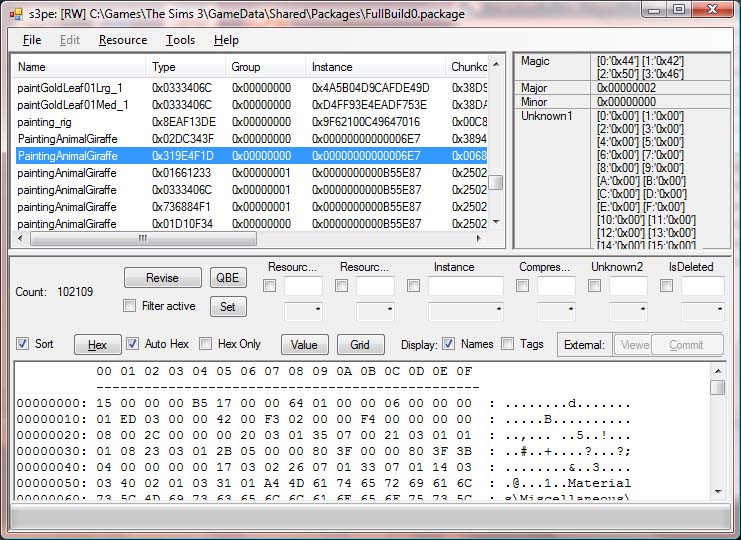Click the Commit button
The image size is (741, 540).
pos(687,345)
